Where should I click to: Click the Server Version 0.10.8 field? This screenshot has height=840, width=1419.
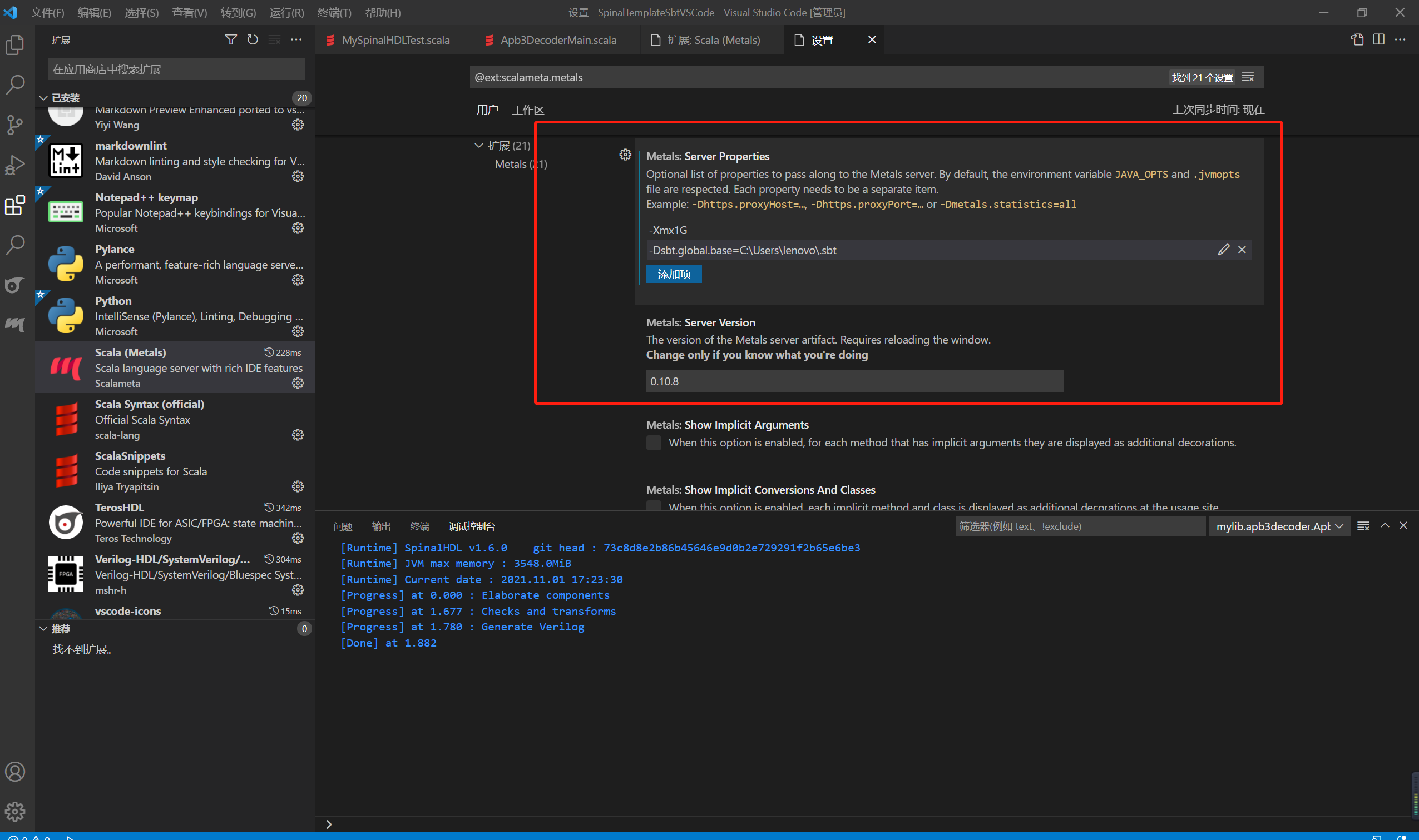pyautogui.click(x=854, y=381)
